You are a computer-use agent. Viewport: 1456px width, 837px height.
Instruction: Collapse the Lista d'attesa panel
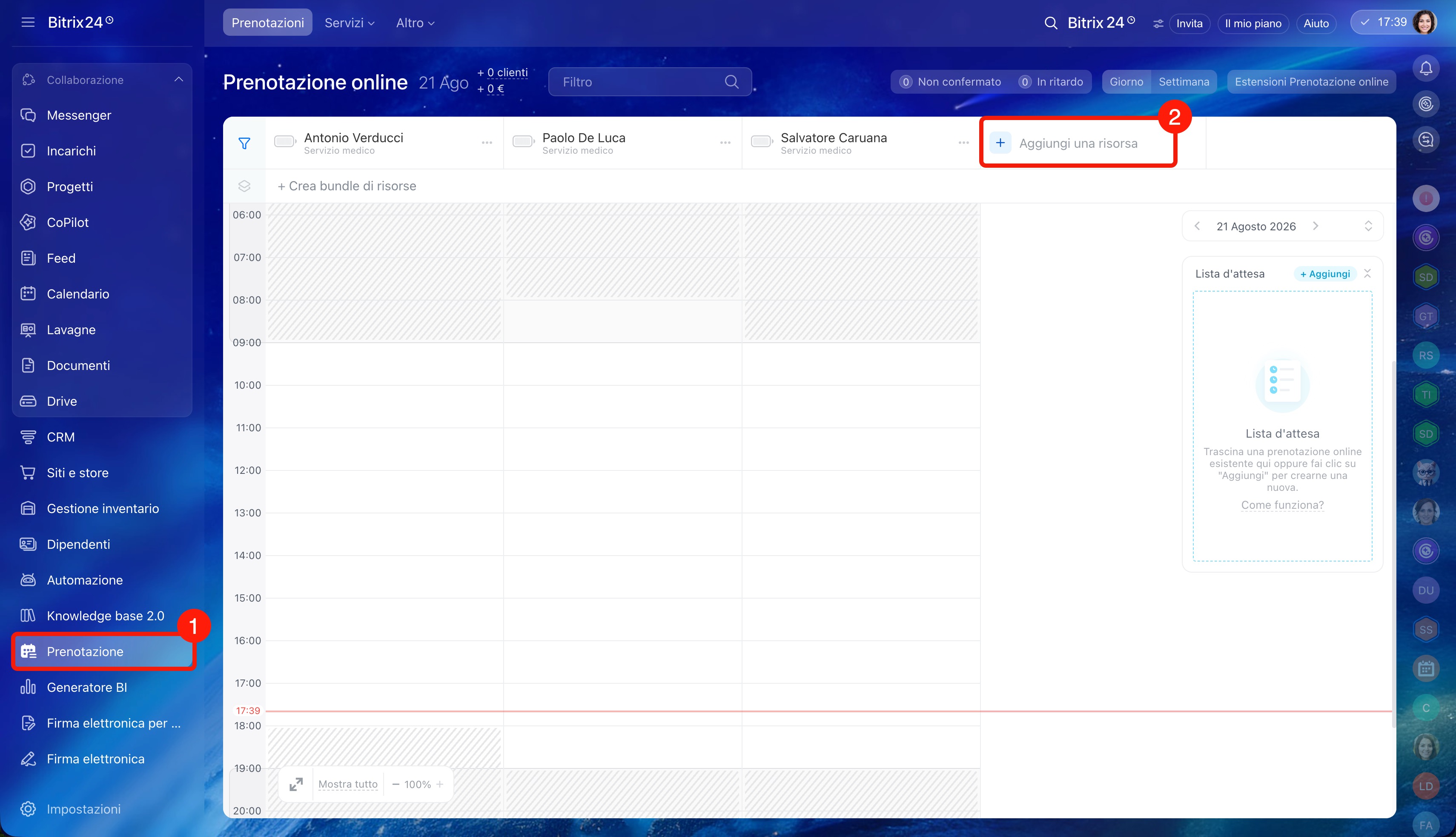point(1368,274)
